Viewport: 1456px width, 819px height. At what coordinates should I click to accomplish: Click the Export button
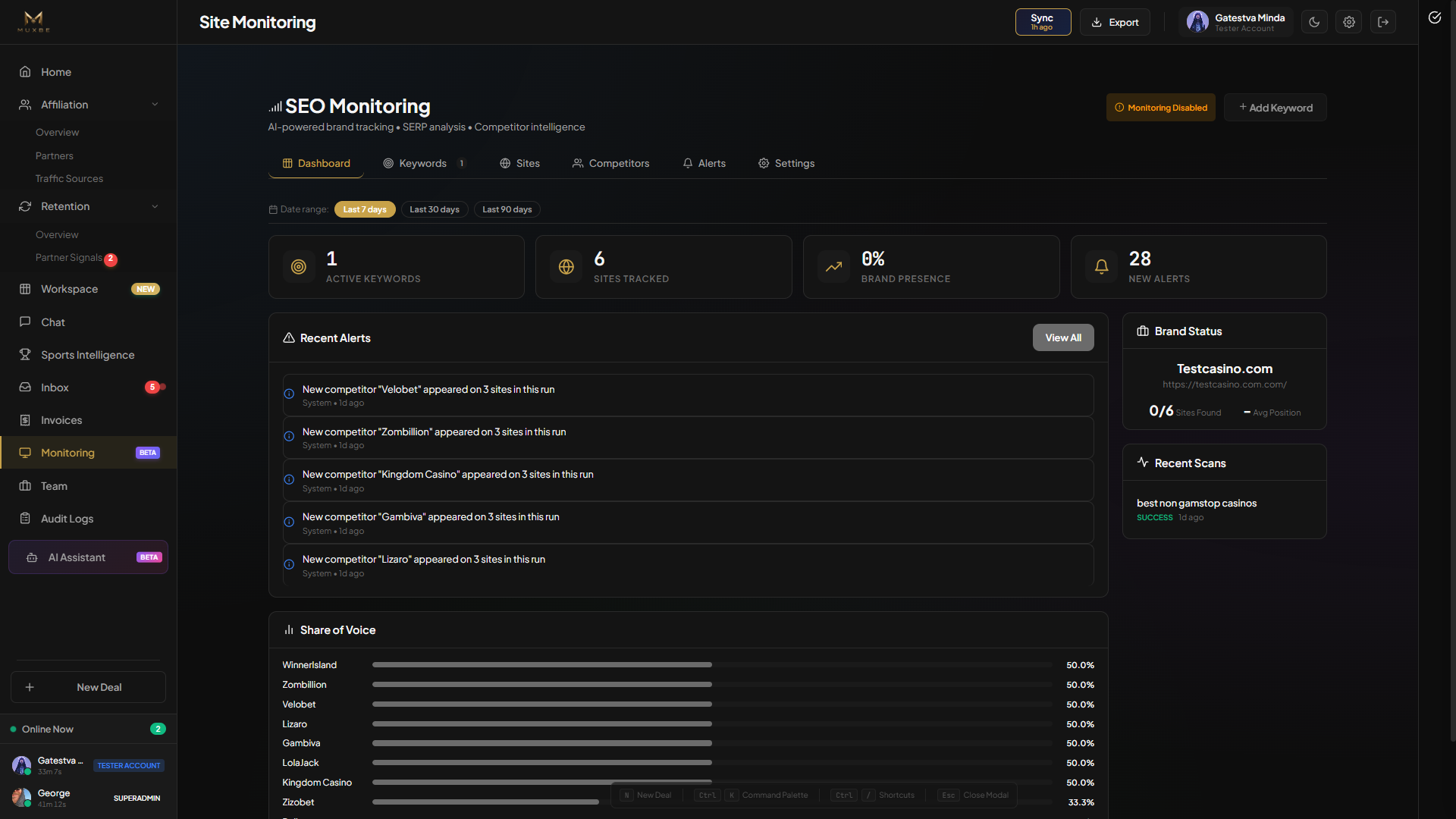[x=1115, y=22]
